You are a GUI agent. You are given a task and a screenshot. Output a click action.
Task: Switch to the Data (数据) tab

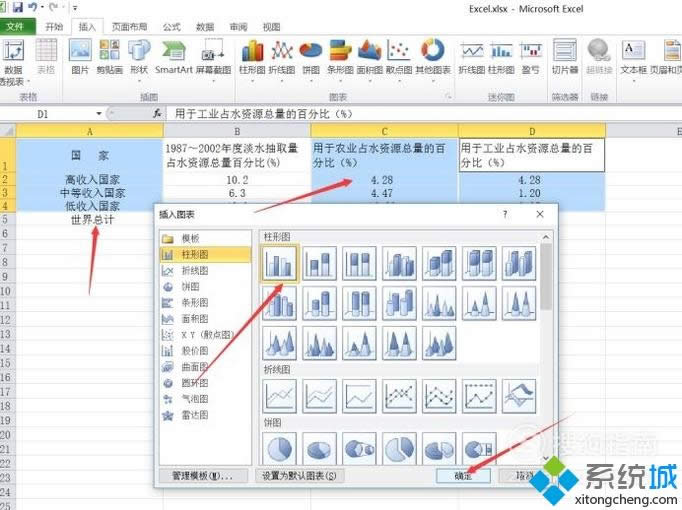click(x=205, y=27)
